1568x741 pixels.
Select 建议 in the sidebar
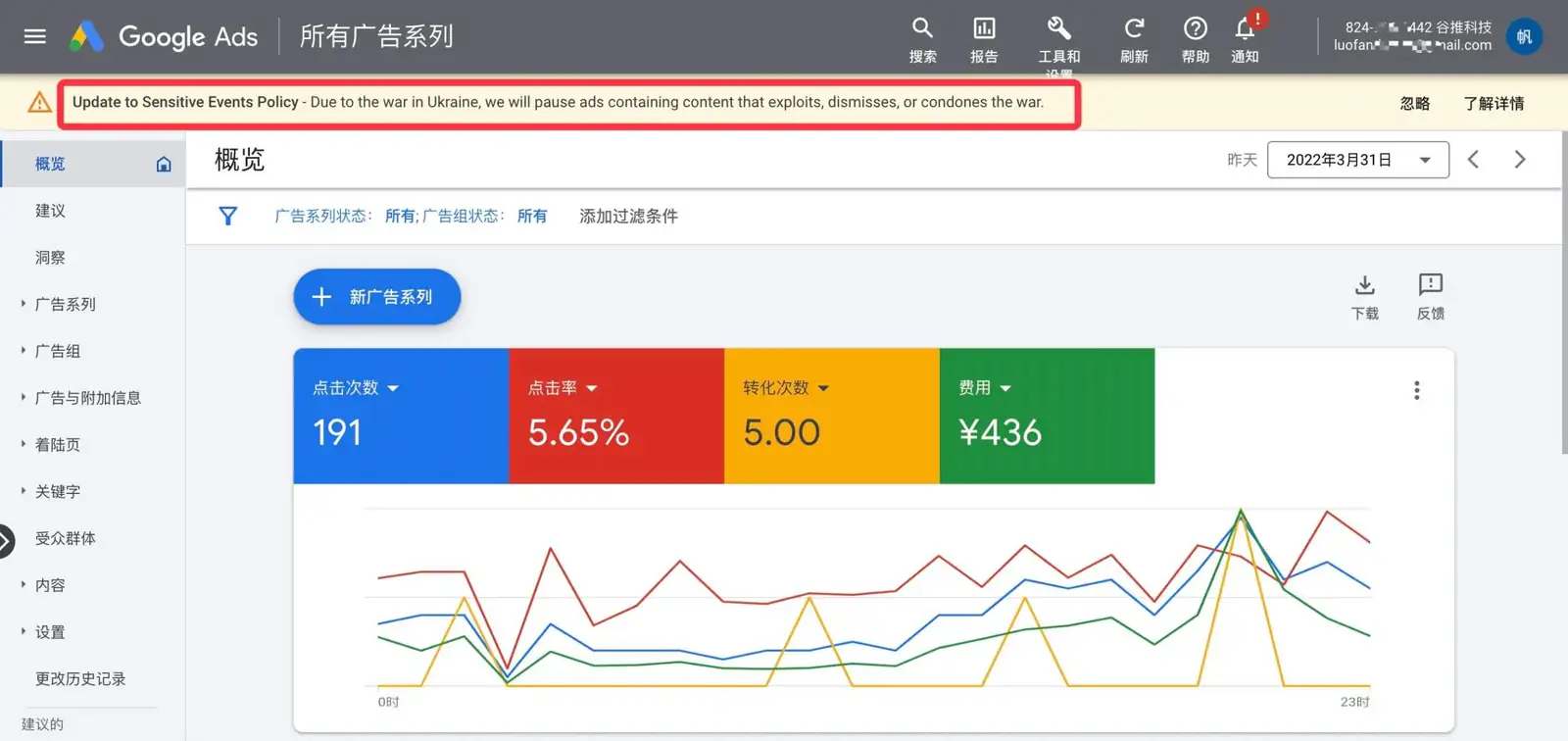pyautogui.click(x=50, y=211)
